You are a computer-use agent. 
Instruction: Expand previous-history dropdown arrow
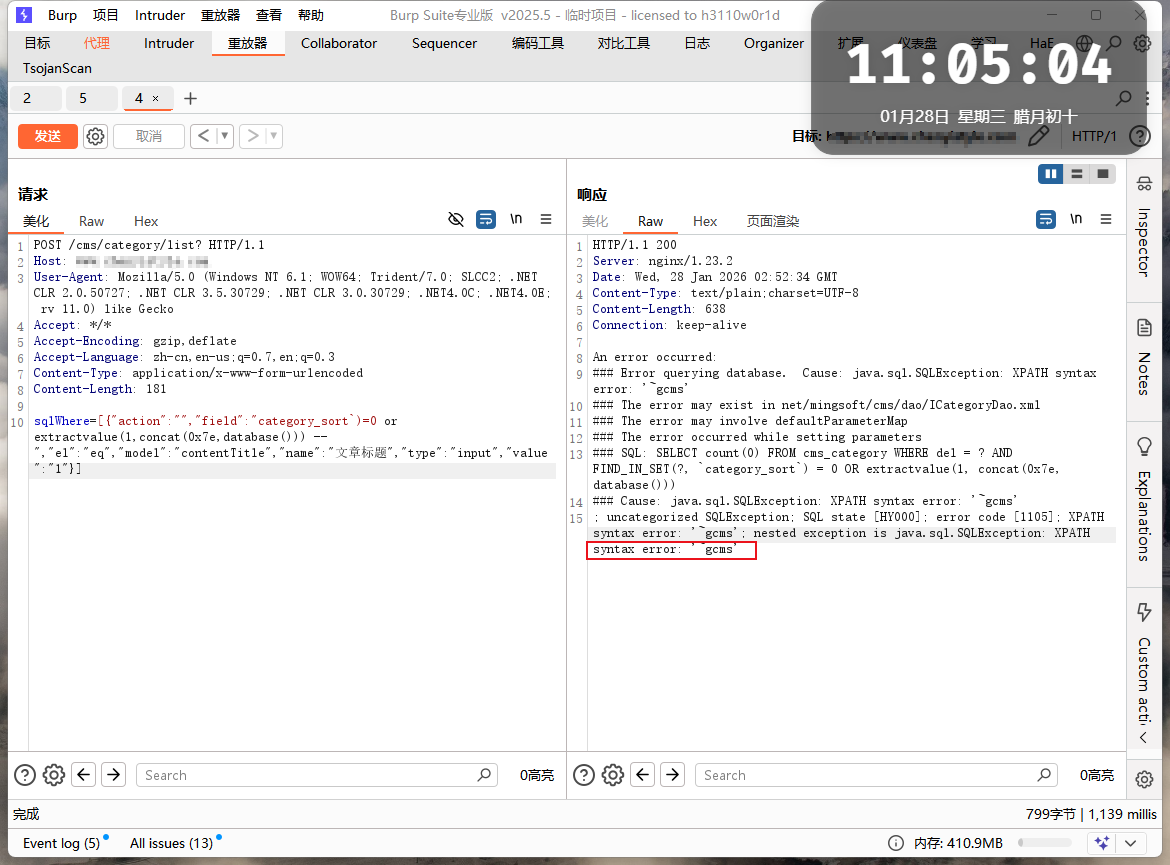coord(225,136)
